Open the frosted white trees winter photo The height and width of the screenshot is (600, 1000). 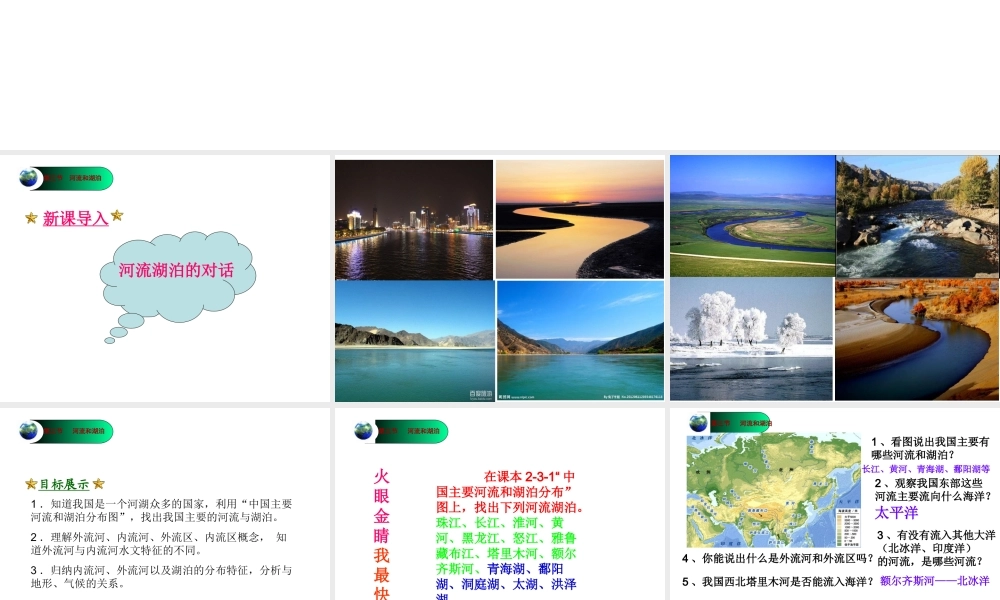pos(752,339)
